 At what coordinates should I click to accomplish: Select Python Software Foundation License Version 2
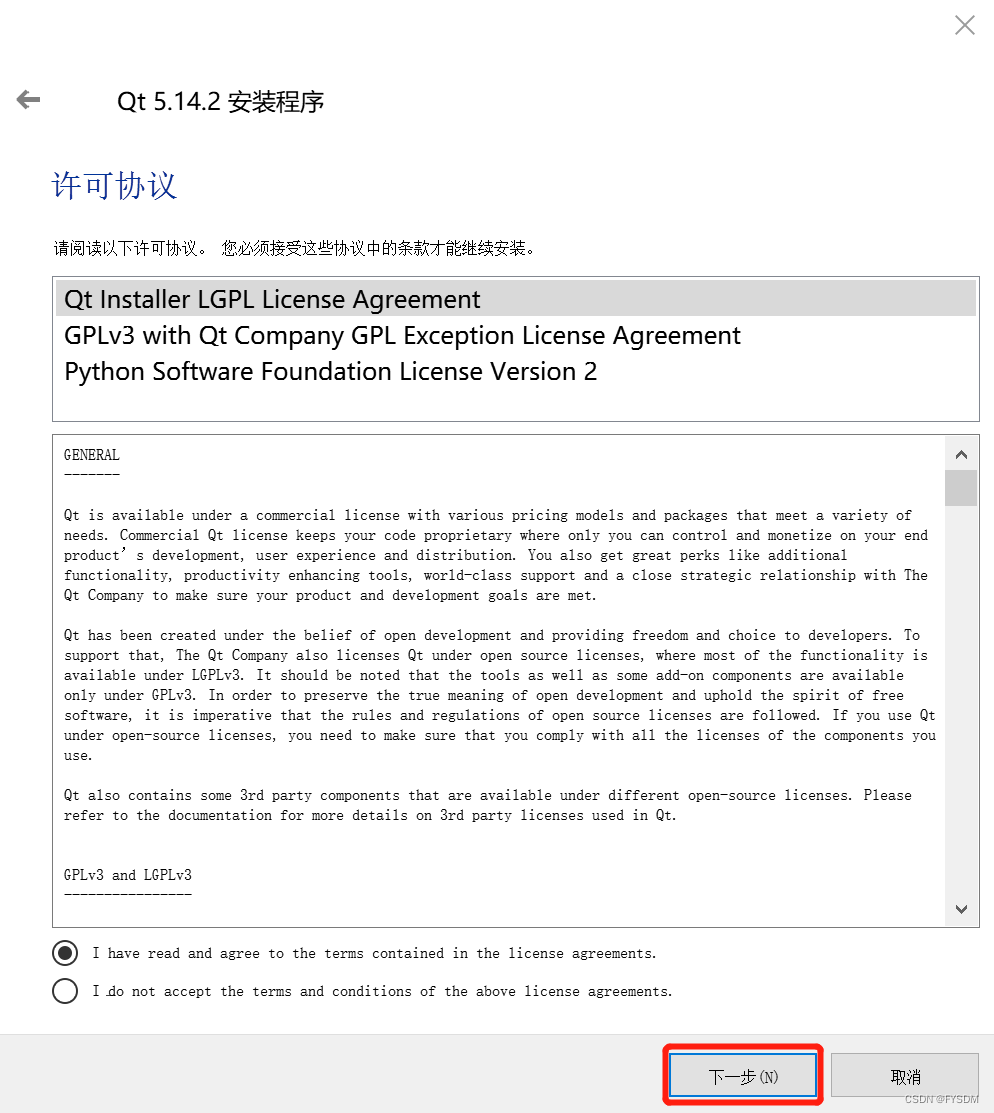(515, 371)
